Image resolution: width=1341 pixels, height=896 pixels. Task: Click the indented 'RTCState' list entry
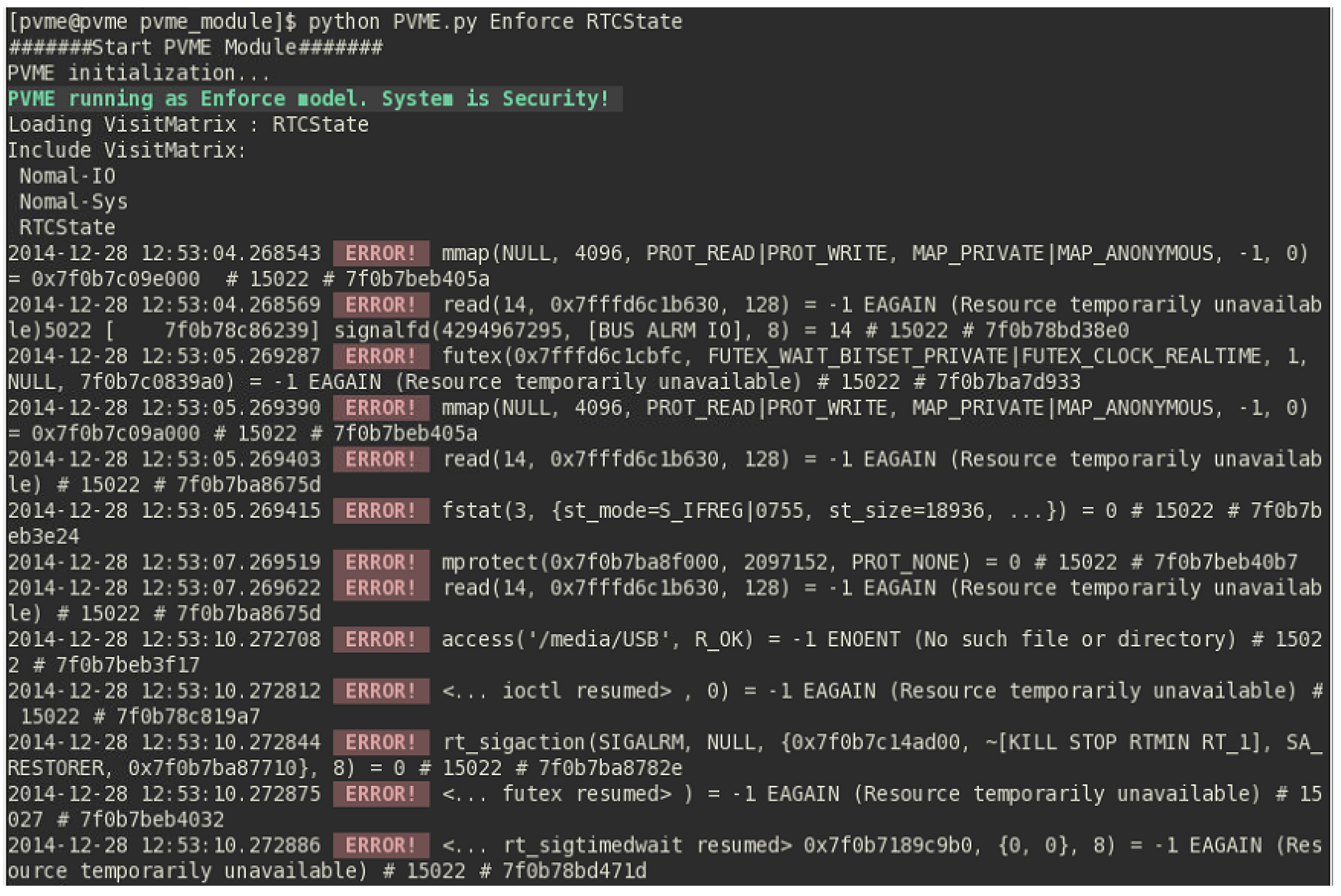[x=68, y=228]
